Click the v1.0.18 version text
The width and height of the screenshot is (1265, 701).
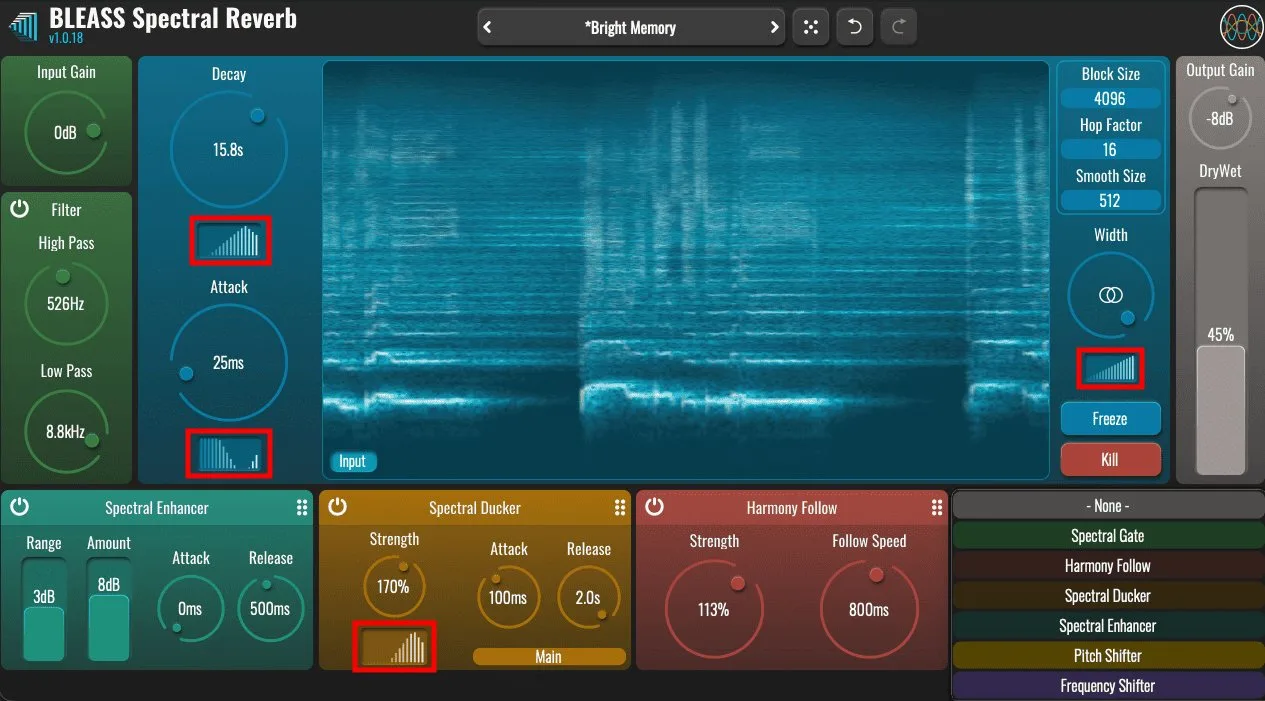(67, 39)
